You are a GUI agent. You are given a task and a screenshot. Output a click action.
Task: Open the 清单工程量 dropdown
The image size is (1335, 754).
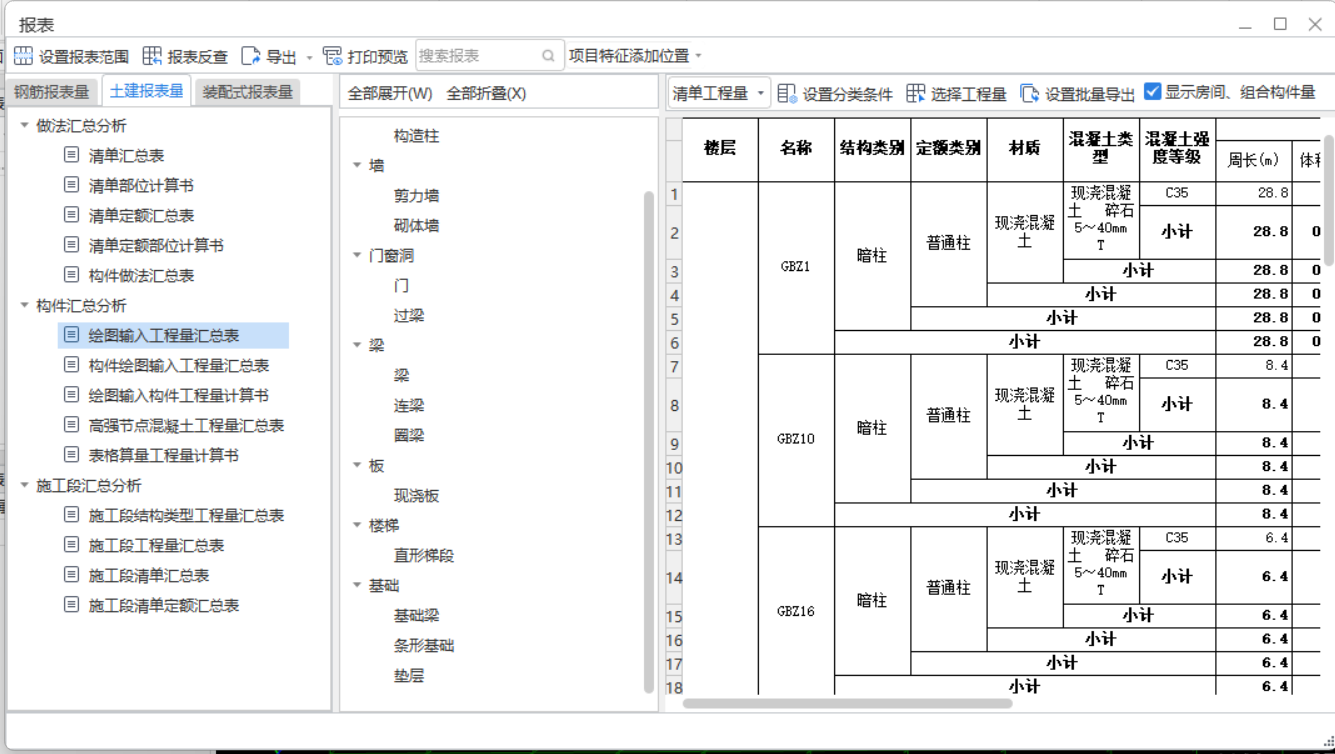[719, 93]
